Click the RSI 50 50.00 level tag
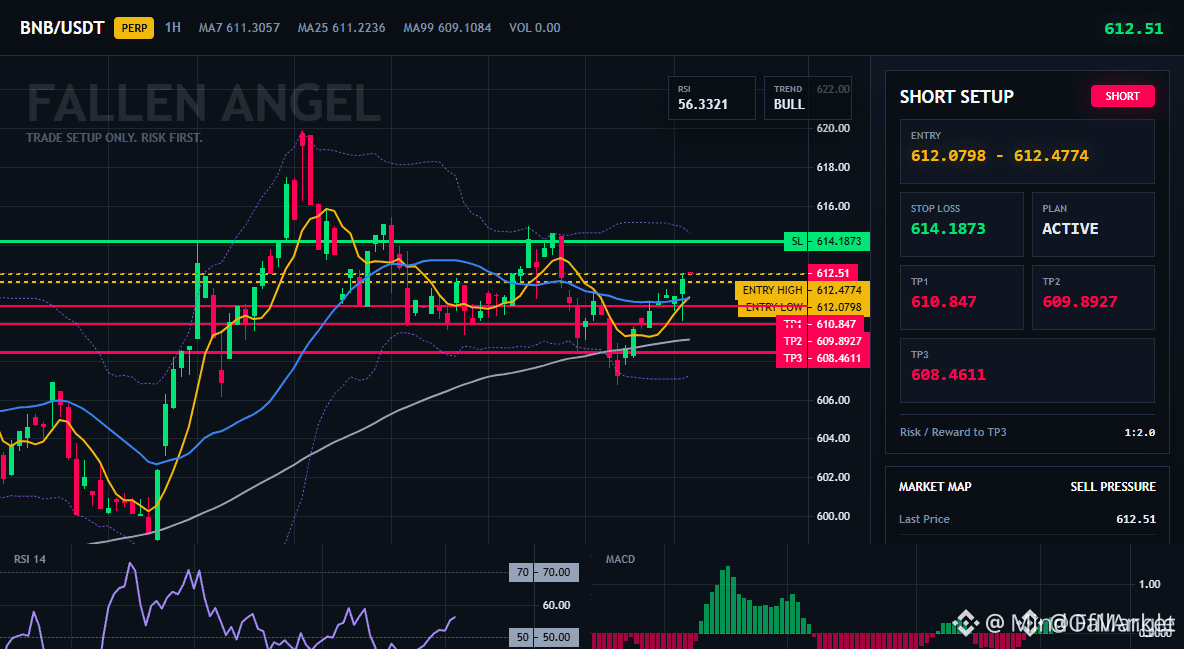This screenshot has width=1184, height=649. 544,638
